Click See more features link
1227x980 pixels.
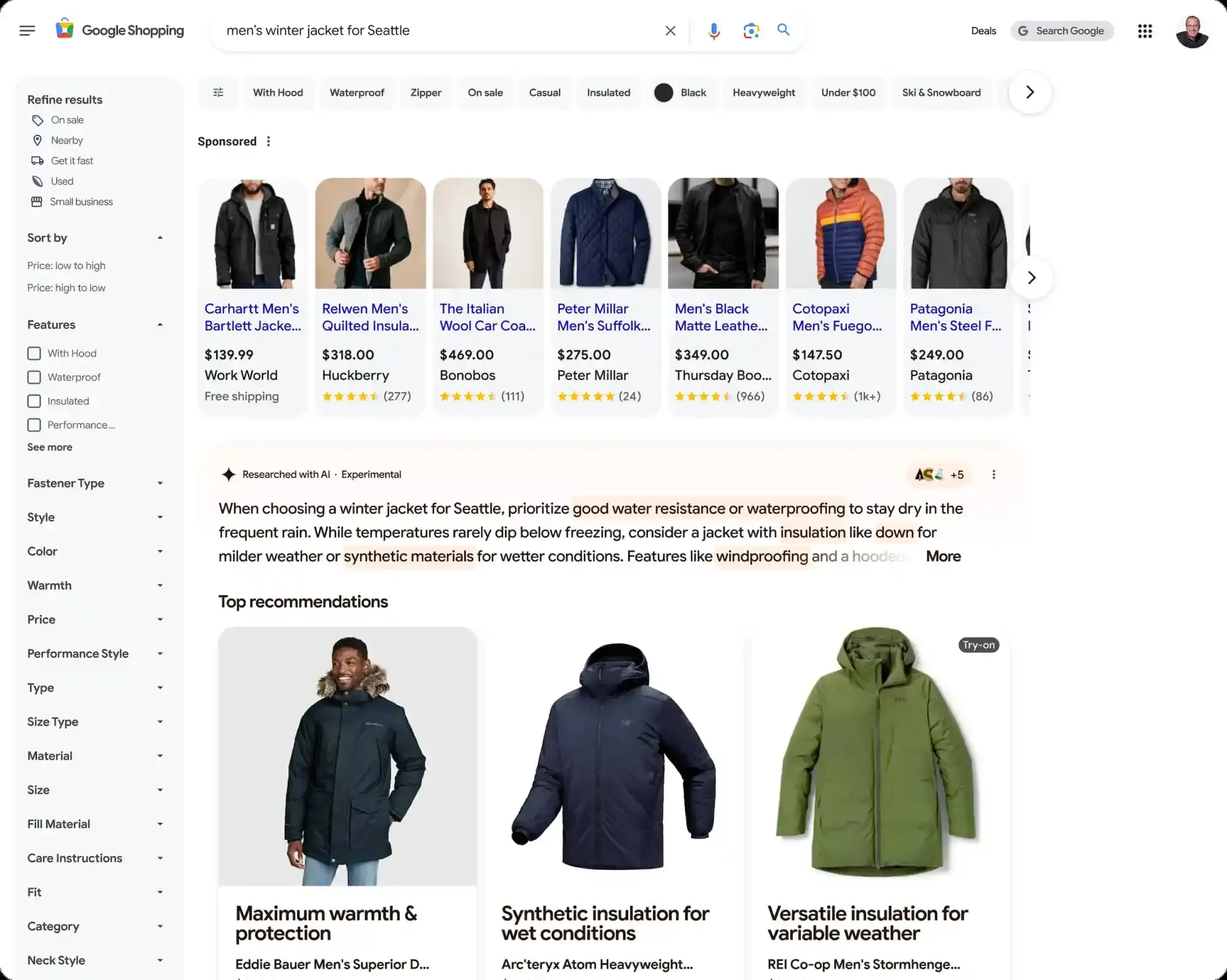pos(49,446)
